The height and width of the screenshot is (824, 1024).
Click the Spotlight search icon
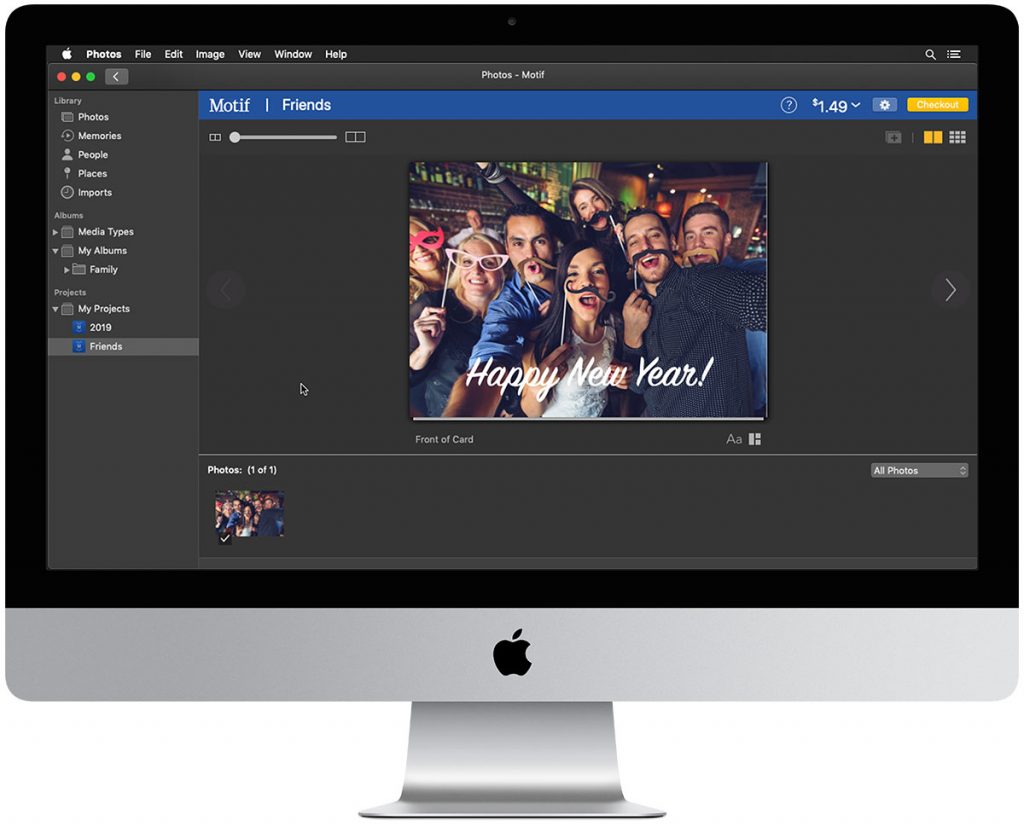click(x=931, y=54)
